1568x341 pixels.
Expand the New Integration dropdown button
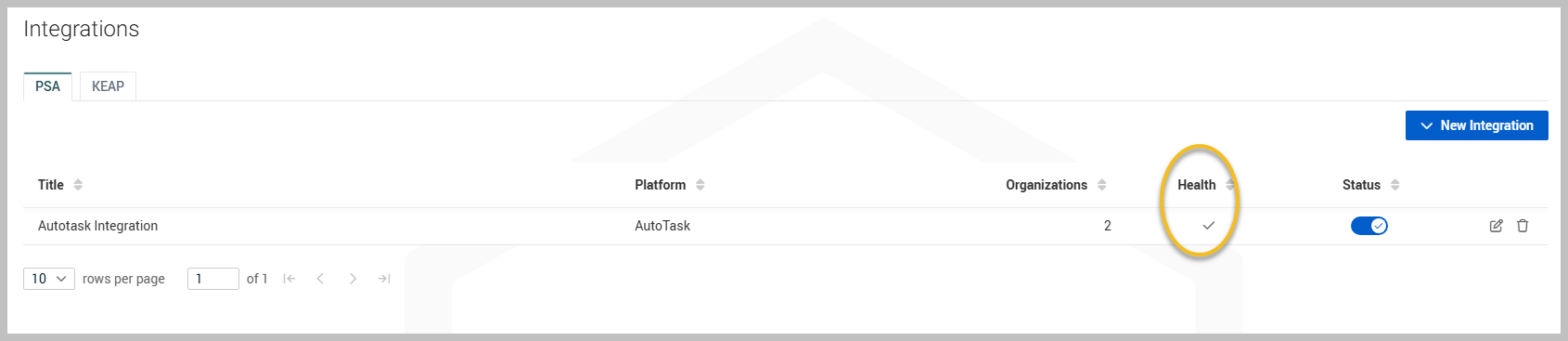point(1477,125)
